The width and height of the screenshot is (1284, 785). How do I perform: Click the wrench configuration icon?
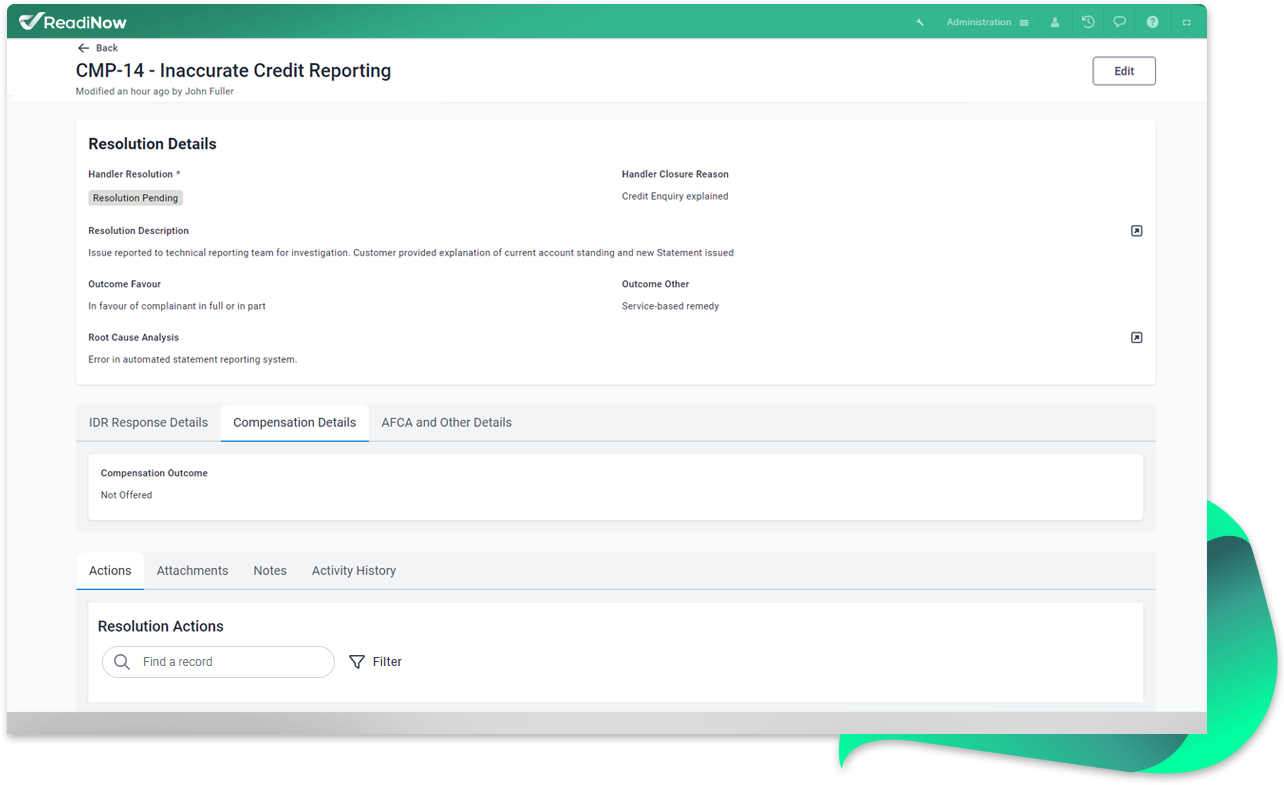[x=920, y=22]
